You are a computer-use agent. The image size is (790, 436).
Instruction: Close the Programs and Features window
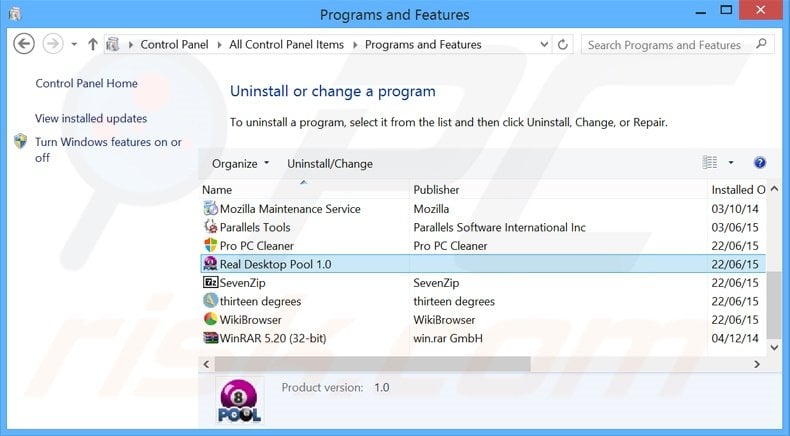(761, 10)
